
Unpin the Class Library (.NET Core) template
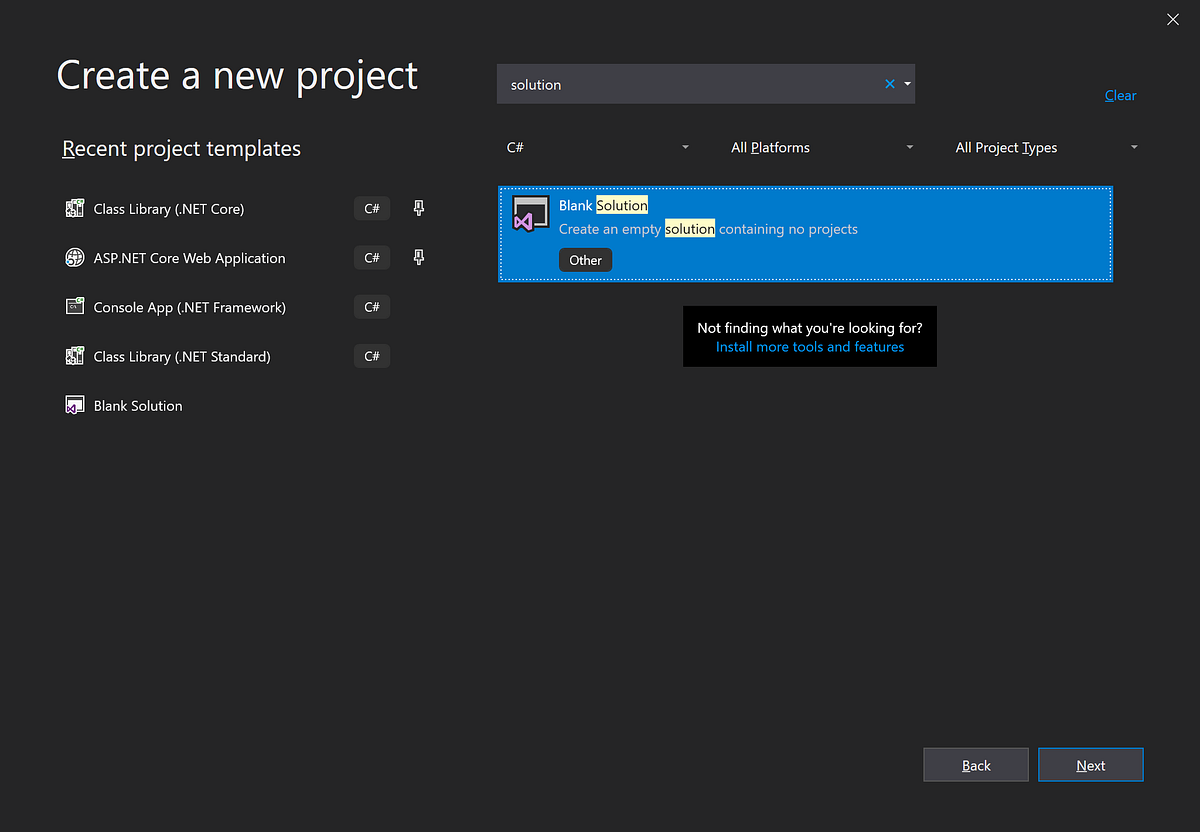(x=418, y=208)
